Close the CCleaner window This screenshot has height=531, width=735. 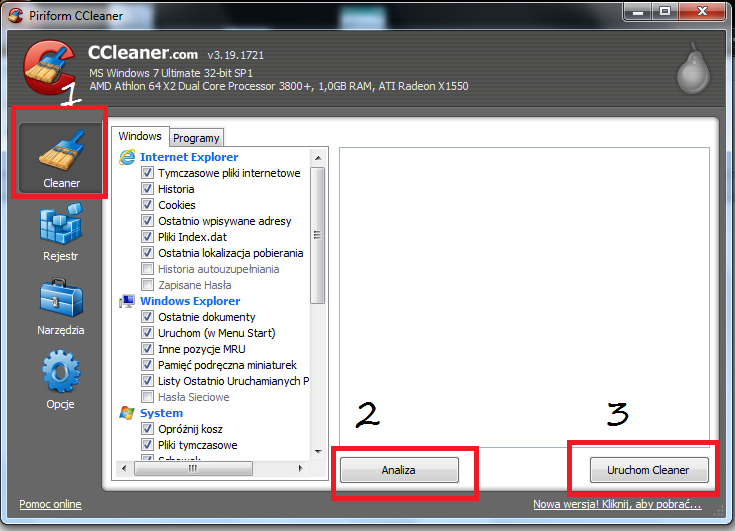click(x=702, y=12)
